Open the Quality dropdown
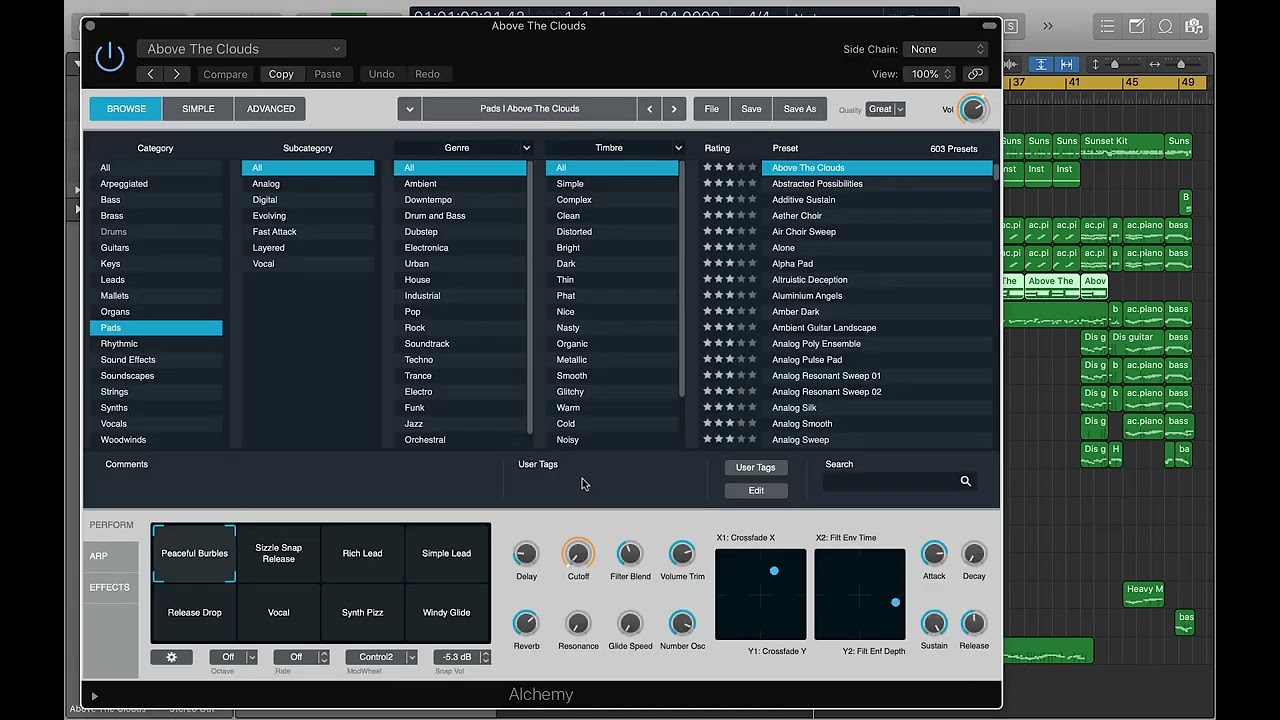Screen dimensions: 1280x720 tap(886, 109)
